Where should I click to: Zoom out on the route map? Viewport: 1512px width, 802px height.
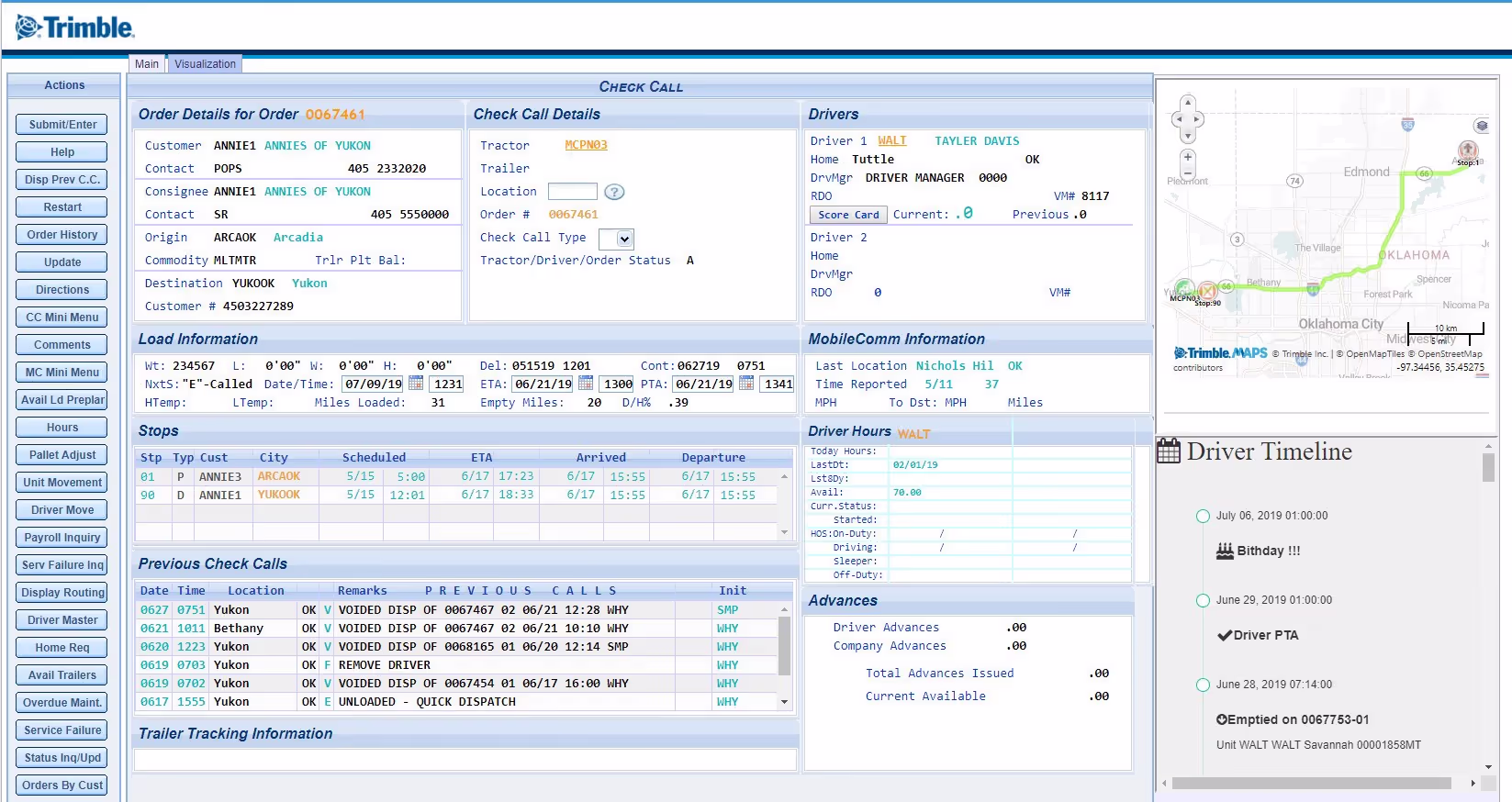tap(1188, 173)
